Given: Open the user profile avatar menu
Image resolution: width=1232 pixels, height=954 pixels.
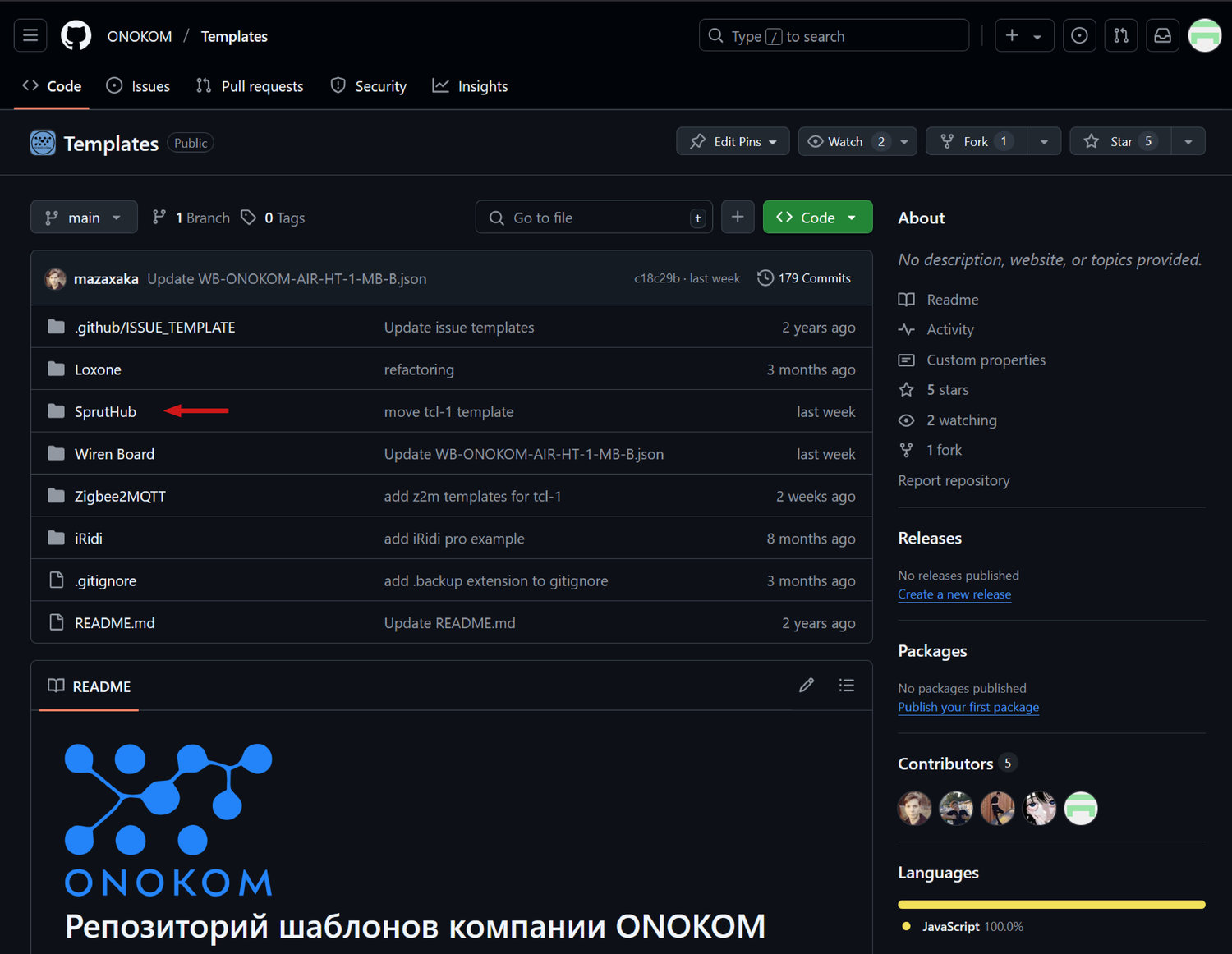Looking at the screenshot, I should click(x=1205, y=35).
